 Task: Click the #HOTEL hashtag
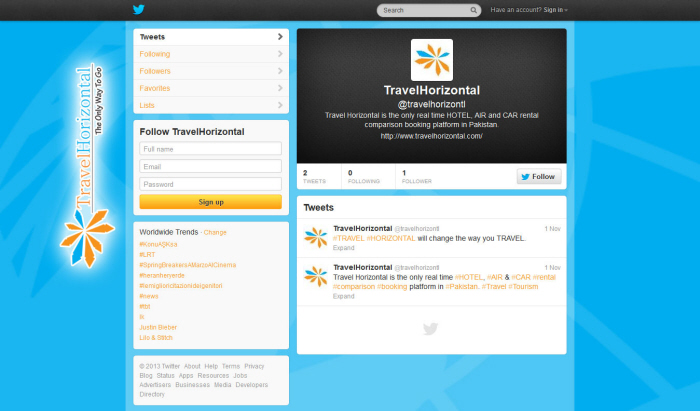click(469, 277)
